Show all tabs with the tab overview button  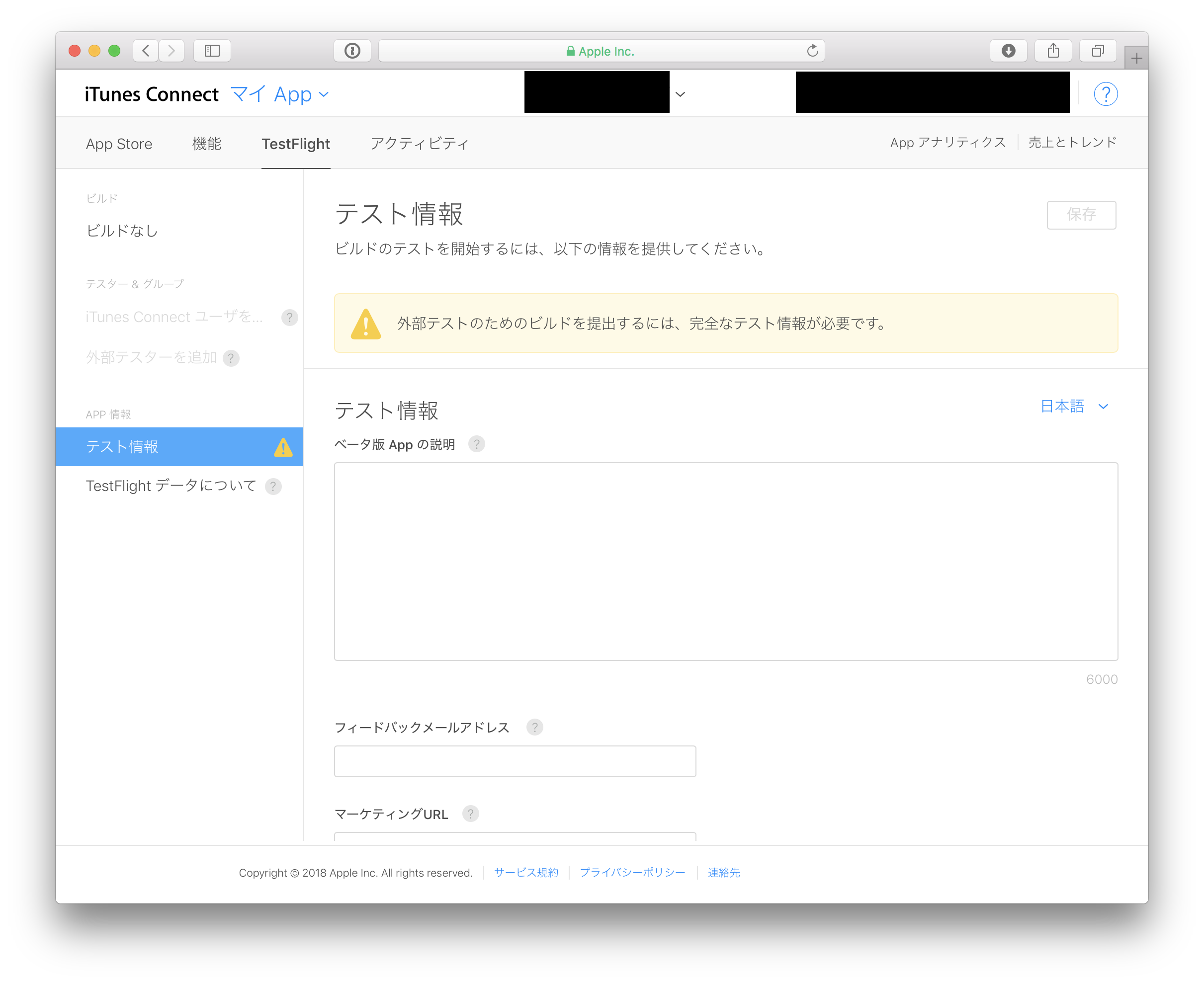1098,50
